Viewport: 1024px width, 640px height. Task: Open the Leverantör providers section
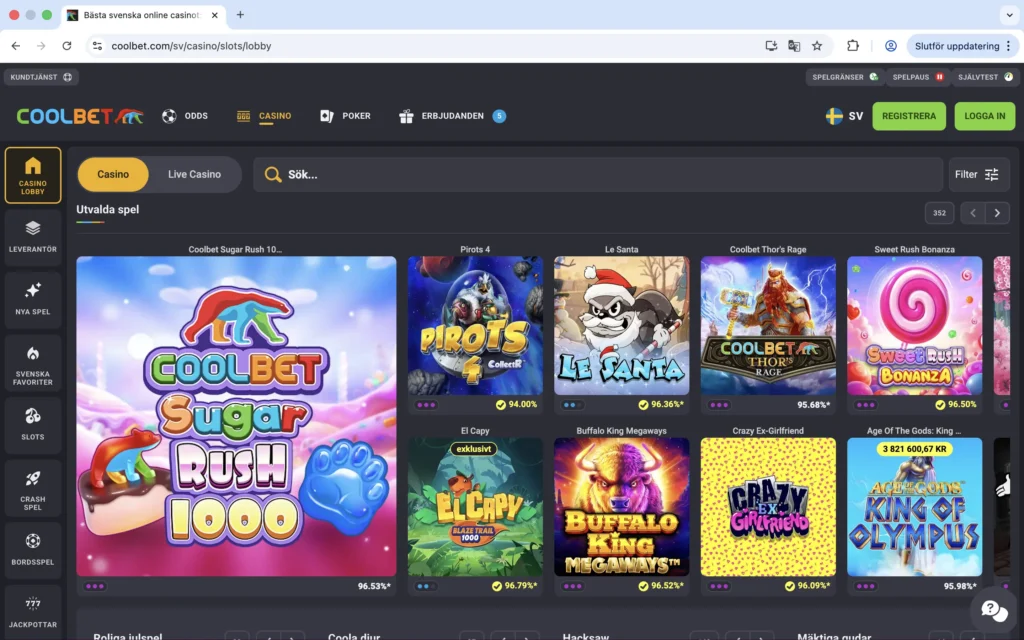click(x=33, y=237)
